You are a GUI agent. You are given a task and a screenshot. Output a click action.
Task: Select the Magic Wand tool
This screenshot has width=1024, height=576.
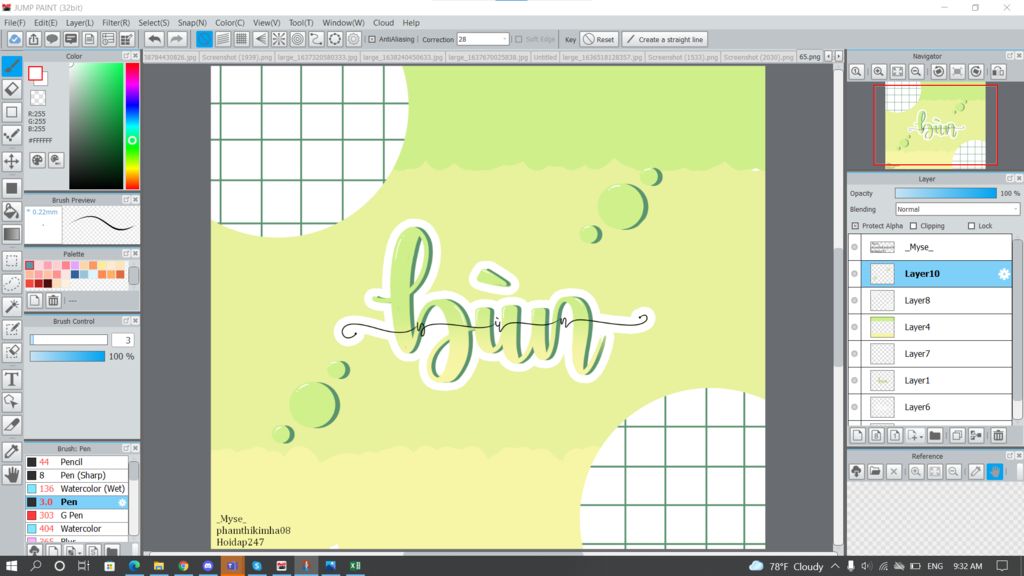12,306
